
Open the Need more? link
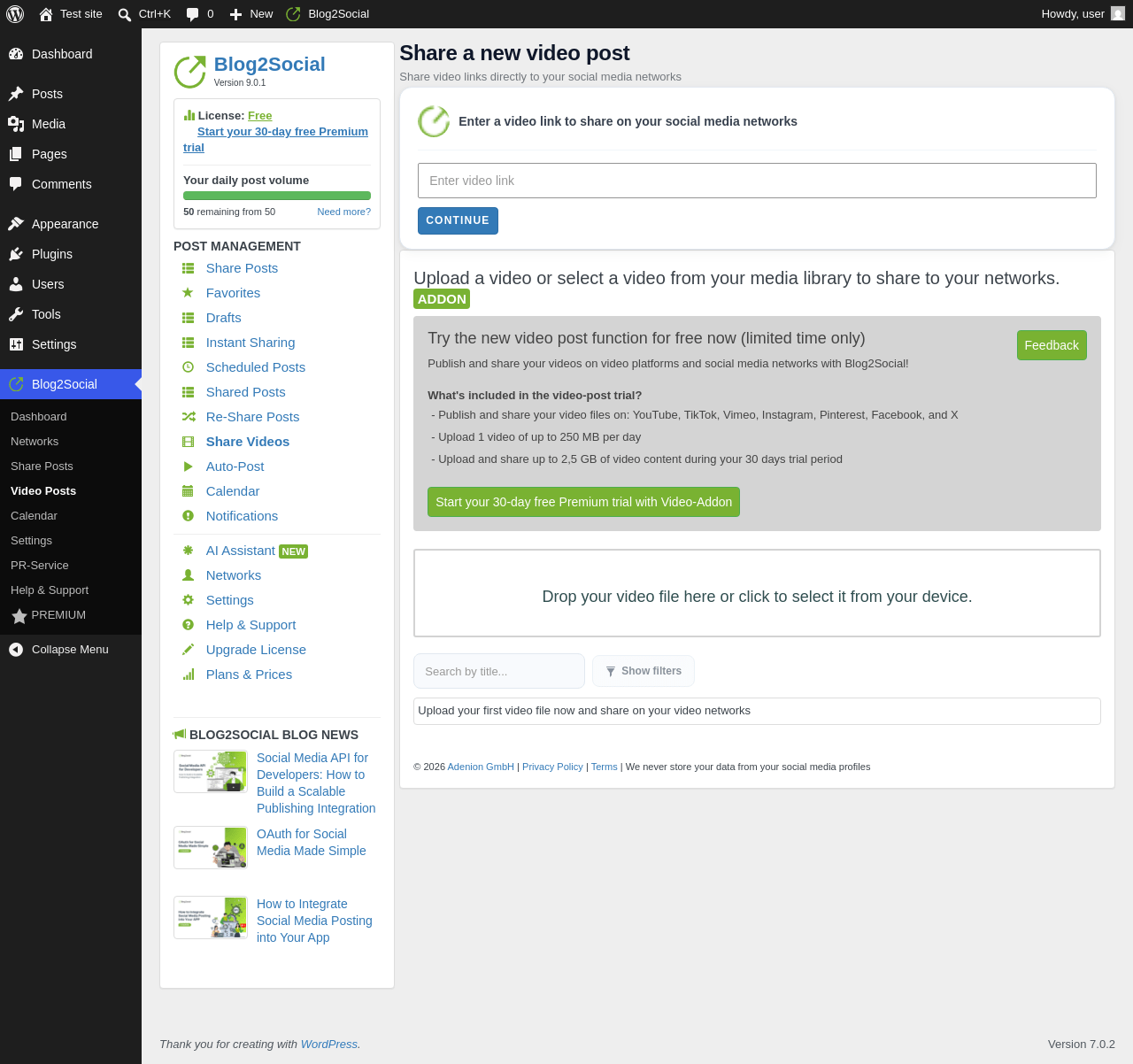coord(344,212)
